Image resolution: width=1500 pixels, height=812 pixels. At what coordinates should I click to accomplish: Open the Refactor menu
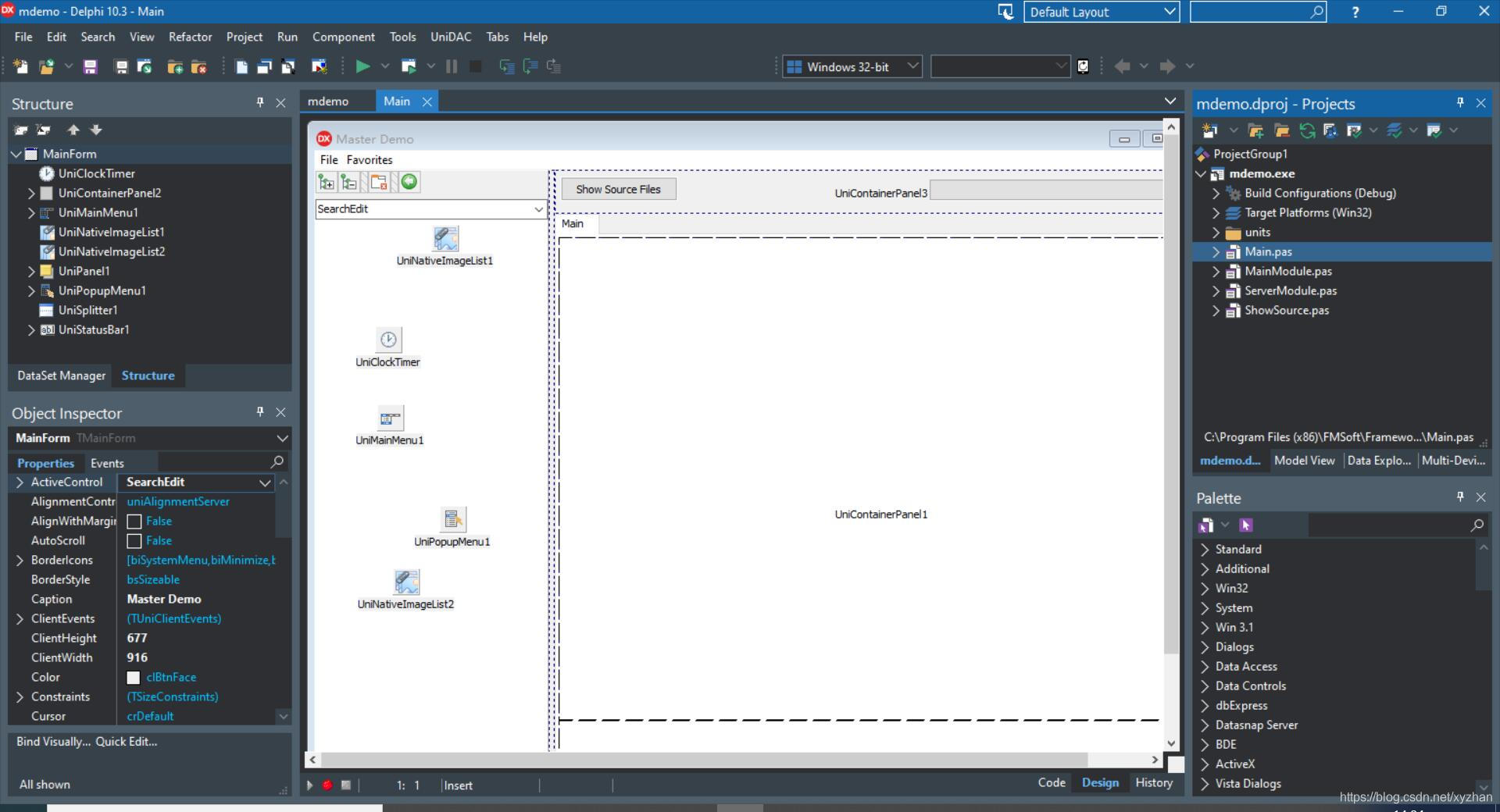(190, 37)
